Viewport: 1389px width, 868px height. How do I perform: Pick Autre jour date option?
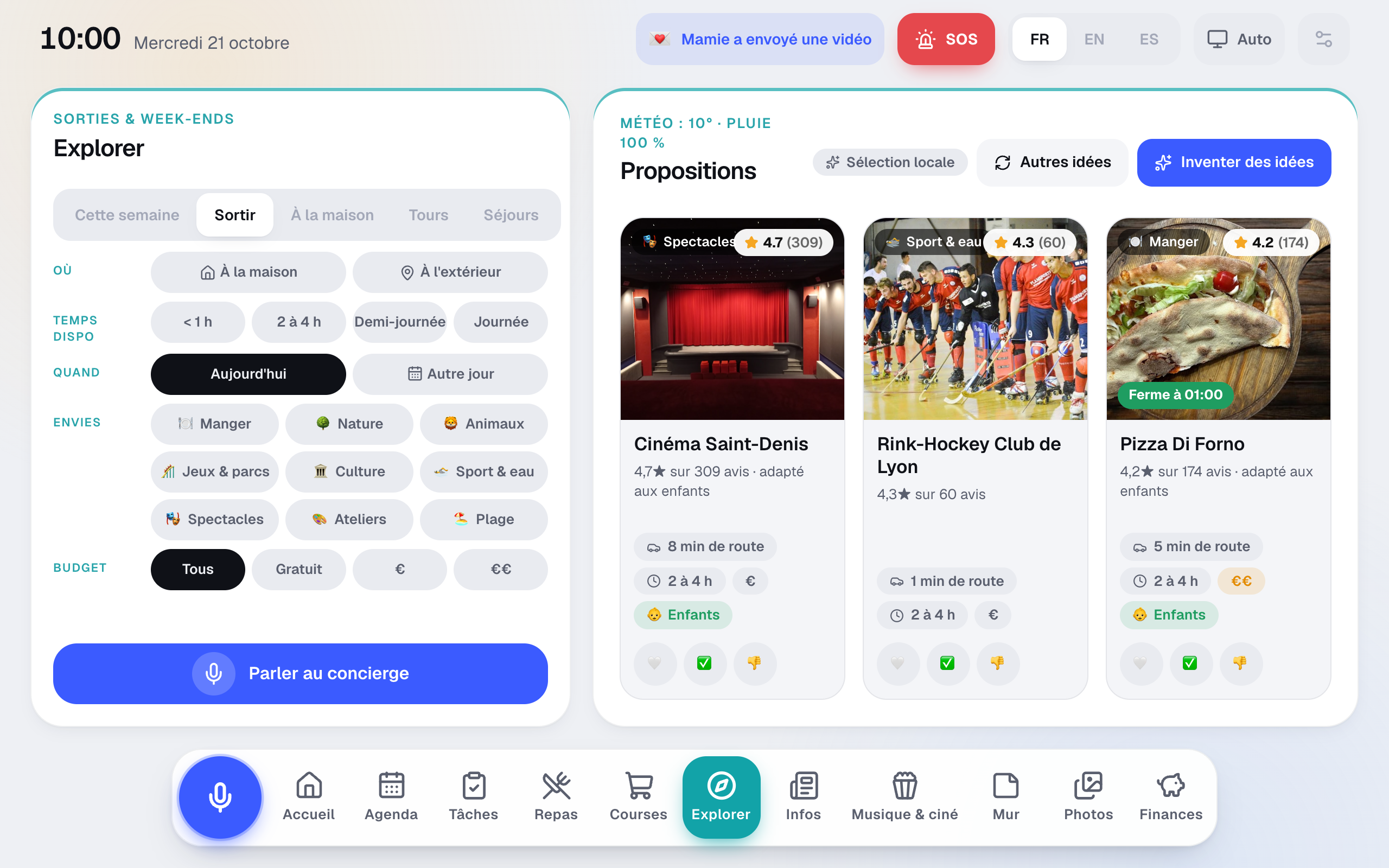point(450,374)
